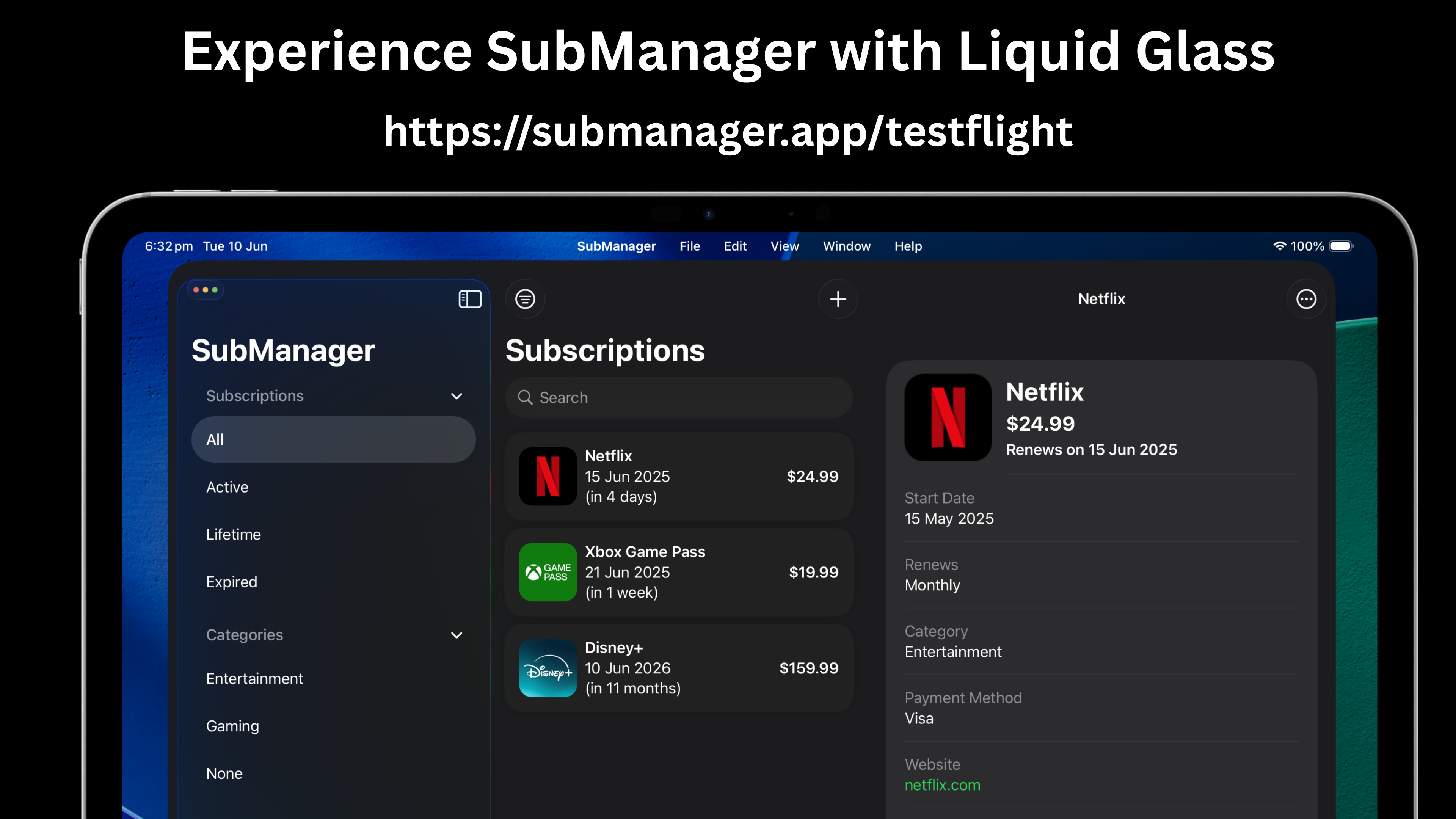The height and width of the screenshot is (819, 1456).
Task: Open the more options ellipsis for Netflix
Action: pos(1306,299)
